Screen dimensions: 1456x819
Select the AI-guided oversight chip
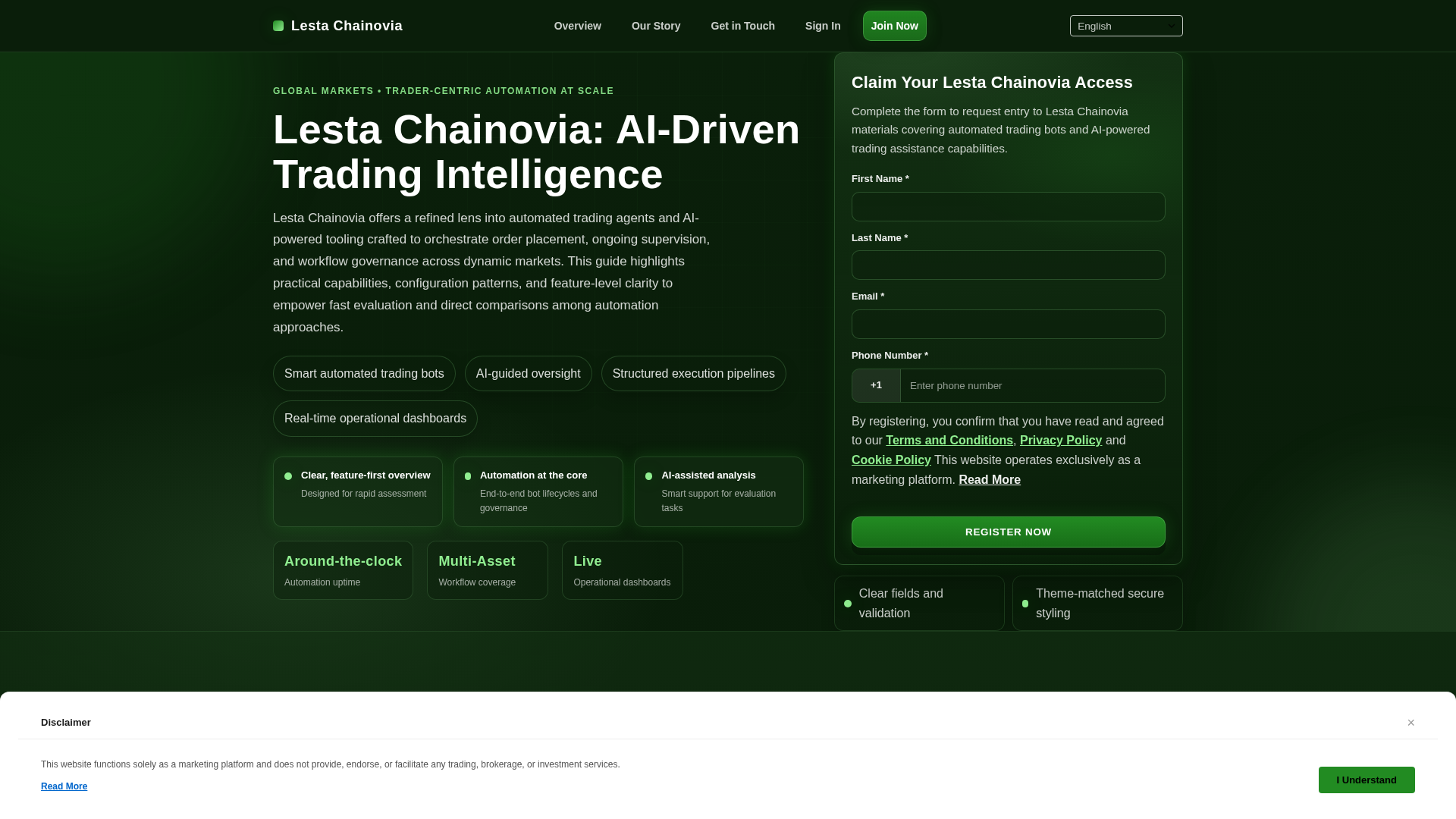click(x=529, y=374)
